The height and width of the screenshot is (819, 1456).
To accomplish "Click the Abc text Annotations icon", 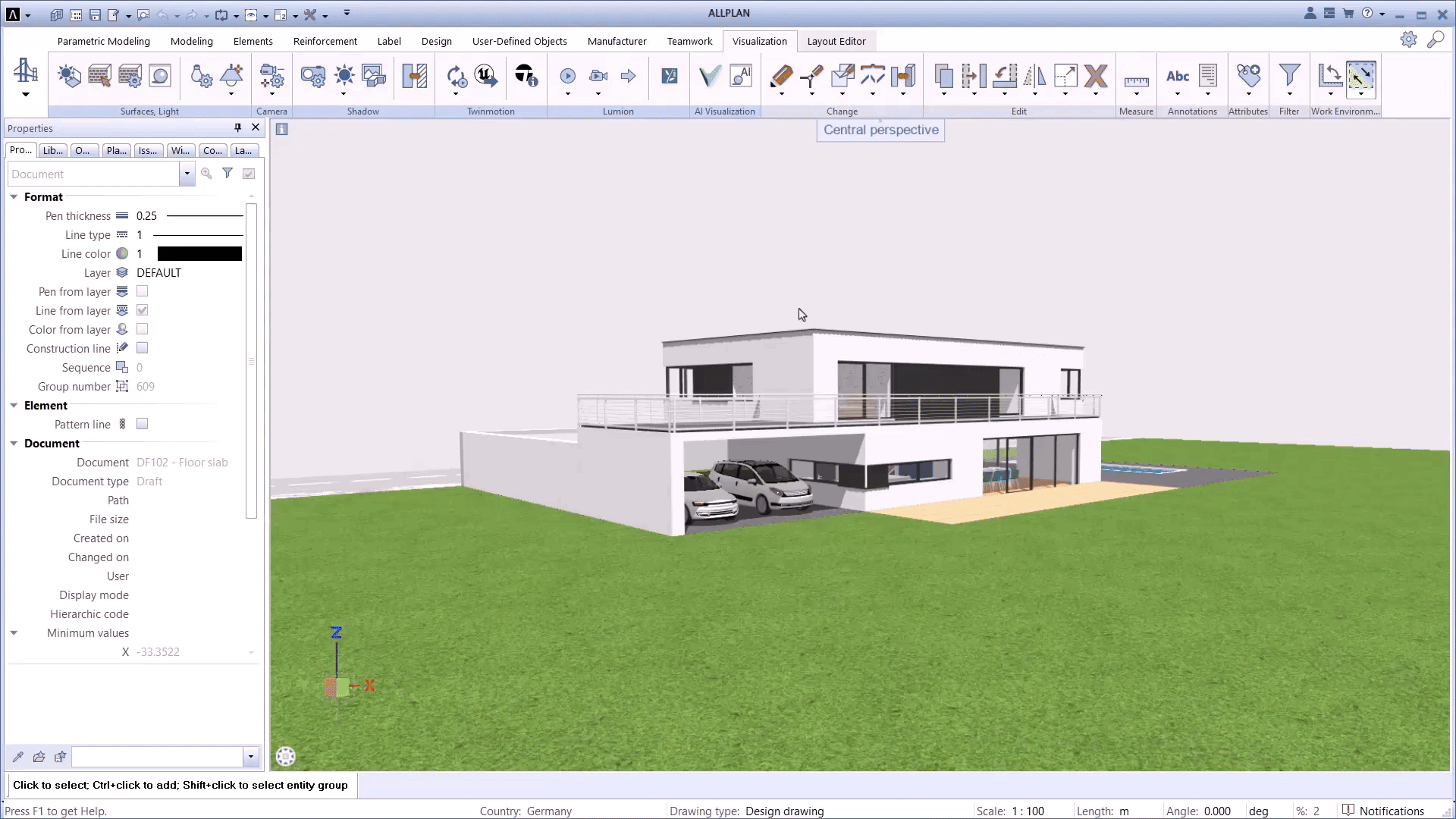I will tap(1177, 75).
